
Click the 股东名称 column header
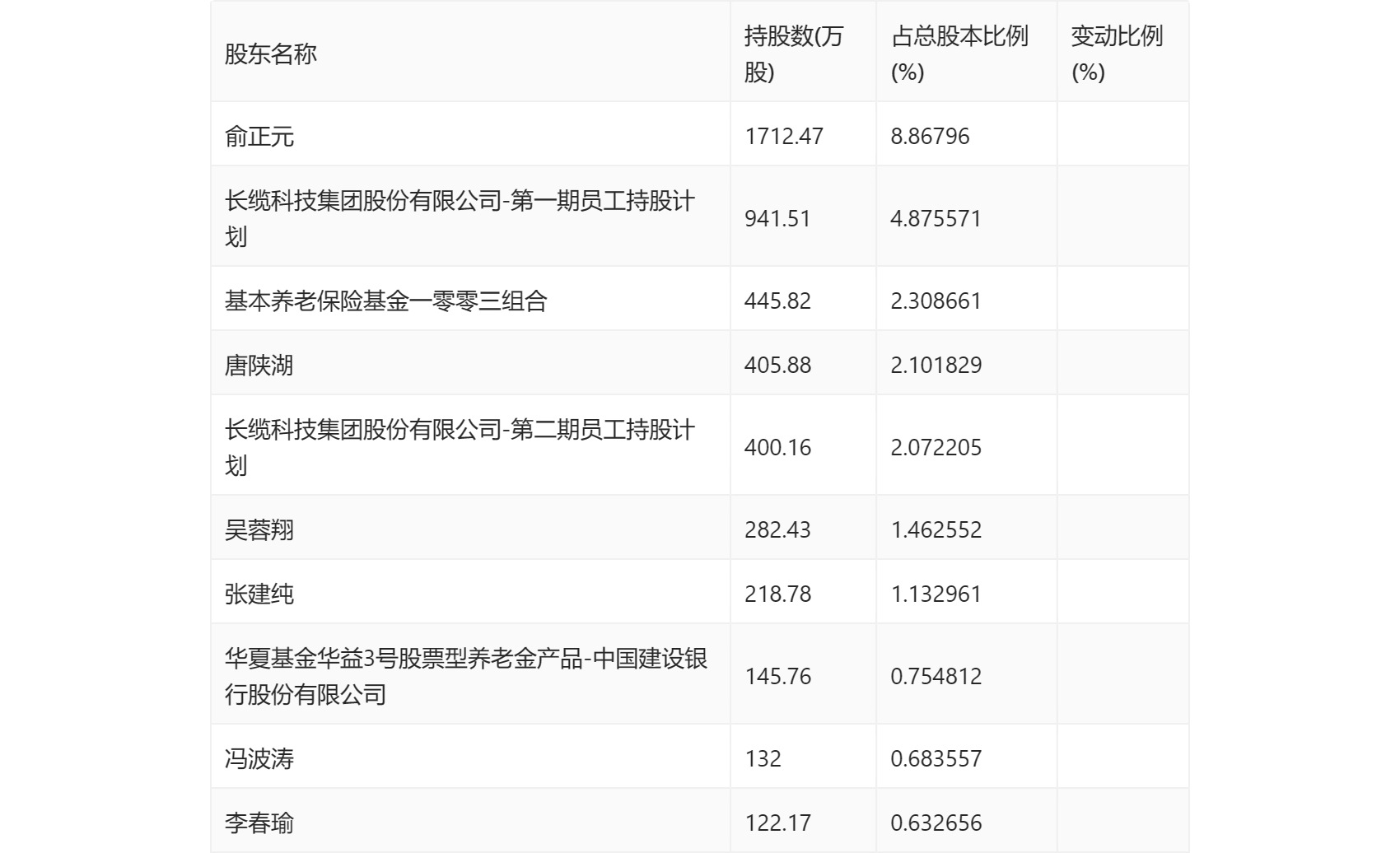coord(271,54)
